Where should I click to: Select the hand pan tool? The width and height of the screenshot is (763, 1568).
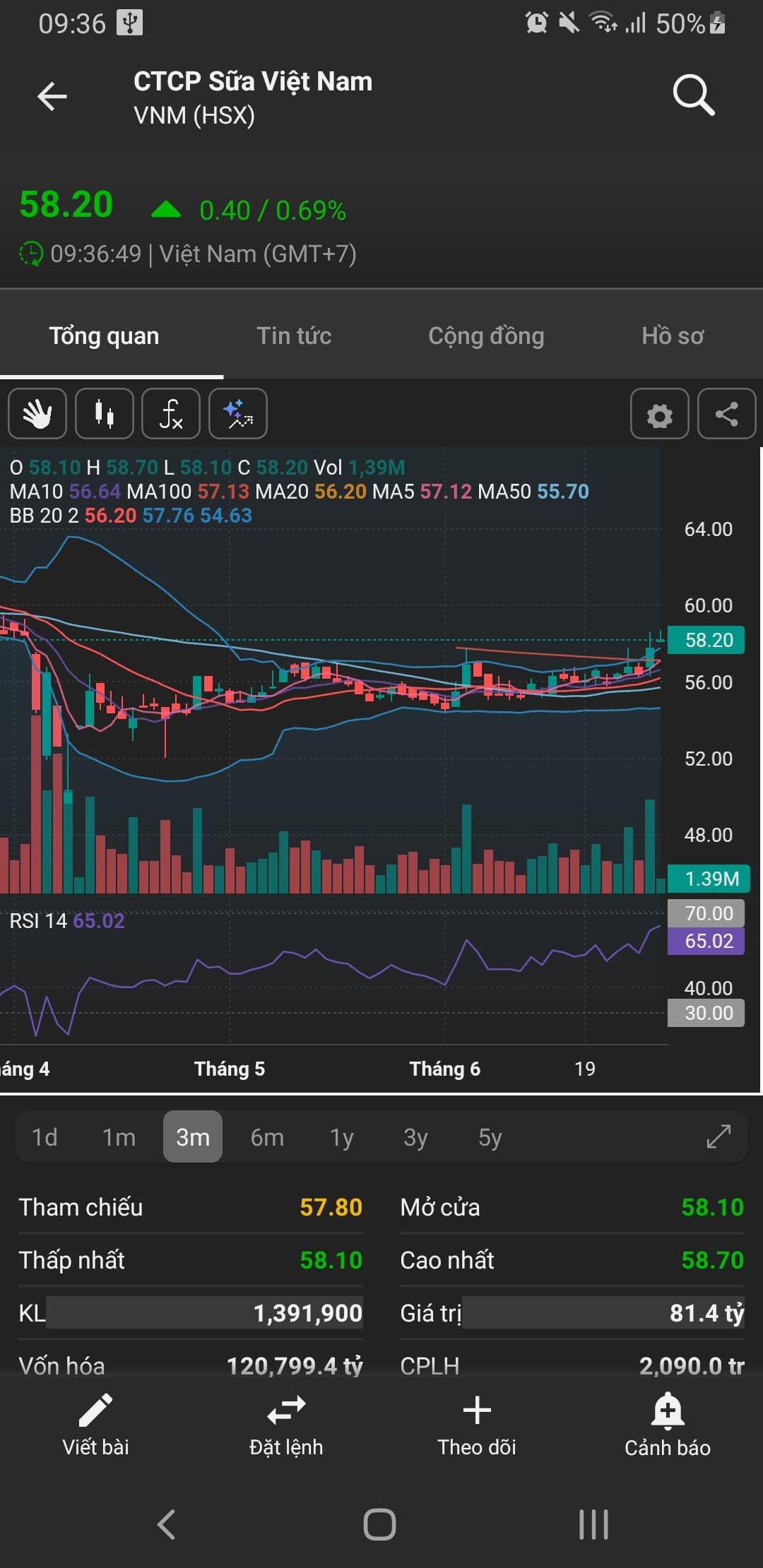click(37, 414)
